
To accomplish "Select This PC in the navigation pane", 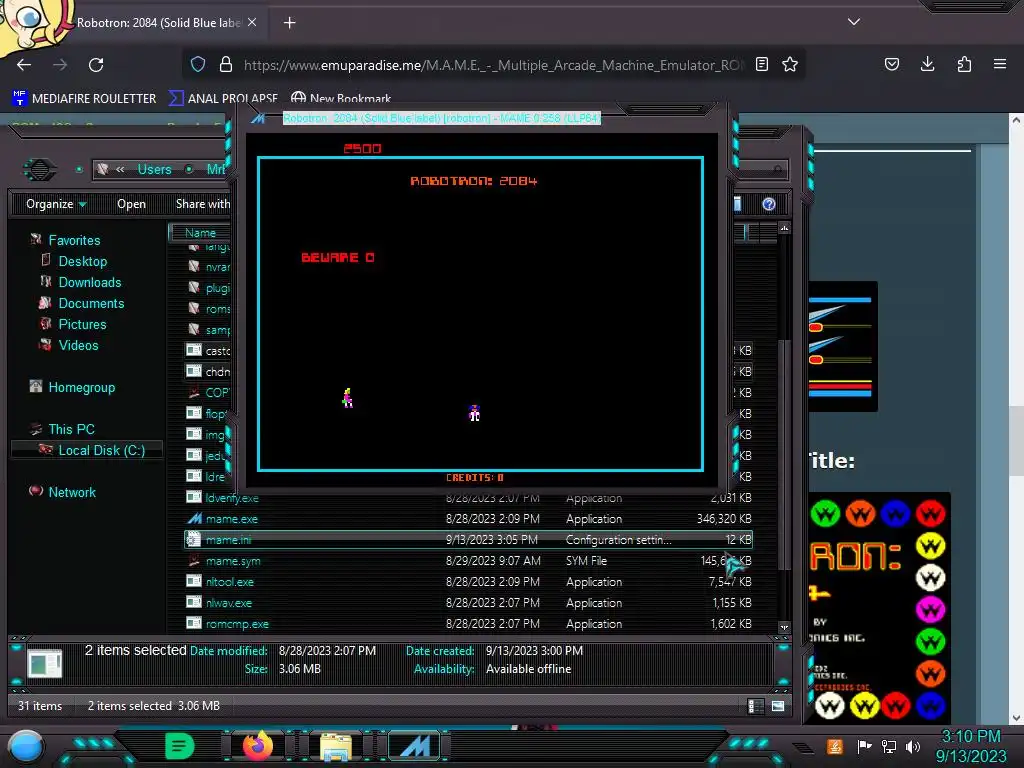I will pyautogui.click(x=71, y=429).
